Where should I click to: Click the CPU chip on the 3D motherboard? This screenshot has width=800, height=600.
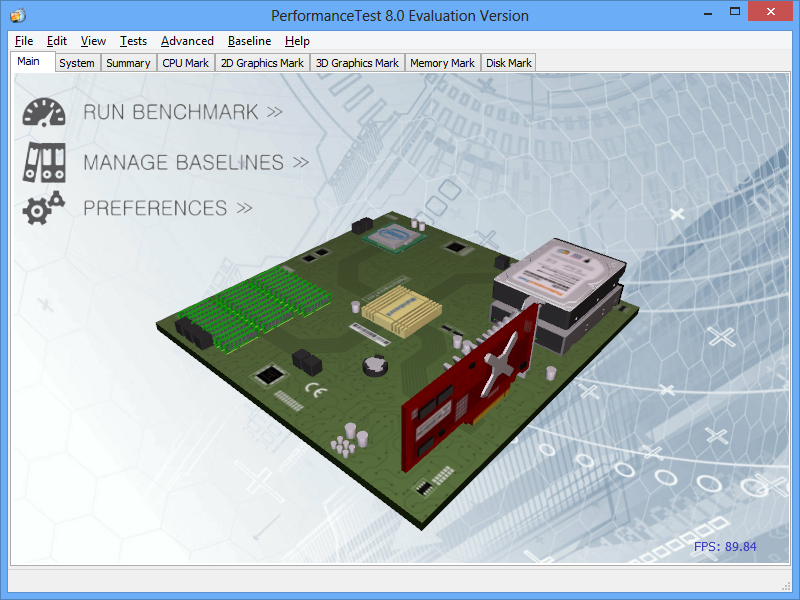[394, 237]
